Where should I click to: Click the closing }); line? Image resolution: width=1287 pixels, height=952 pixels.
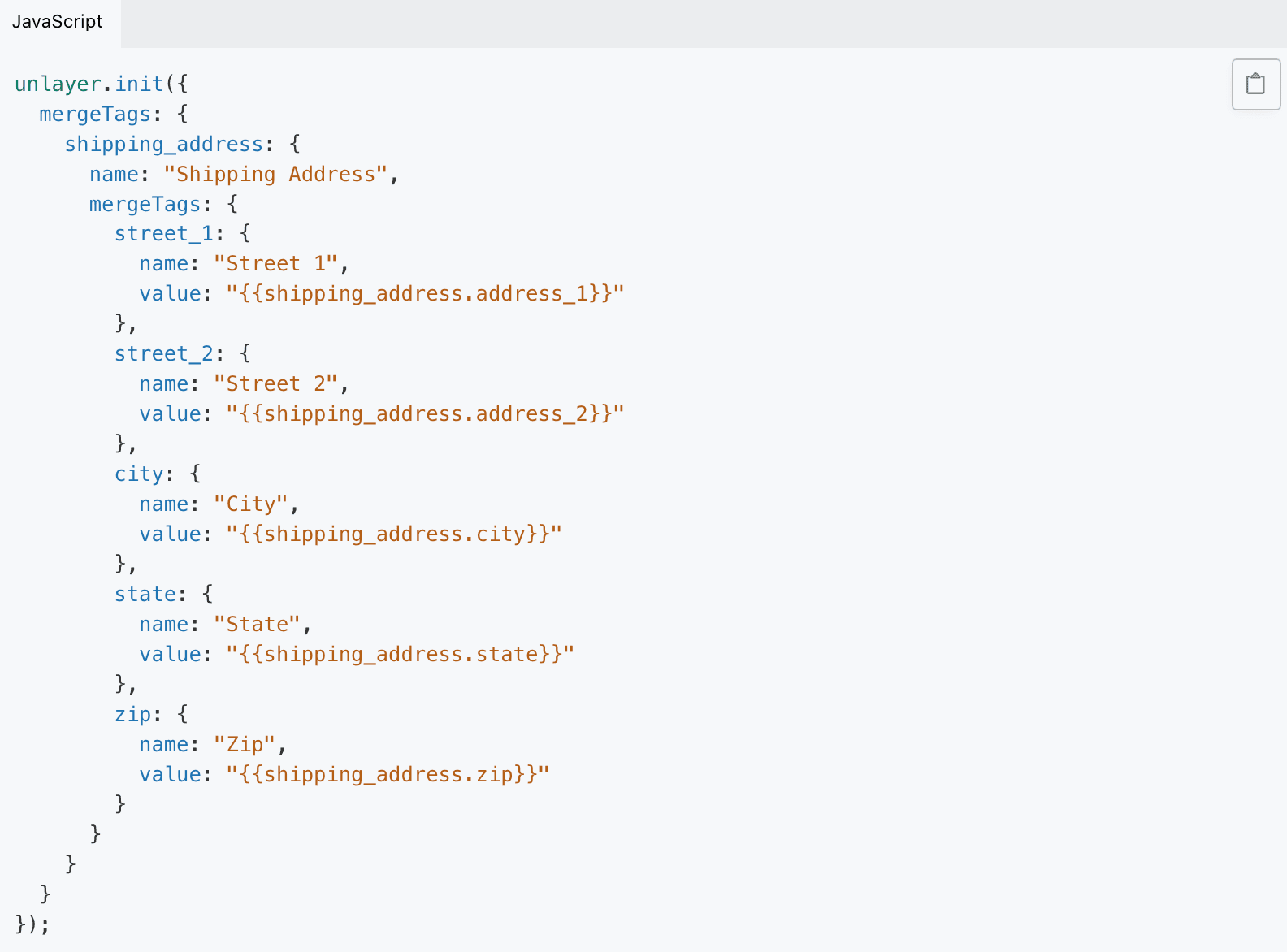pyautogui.click(x=32, y=924)
